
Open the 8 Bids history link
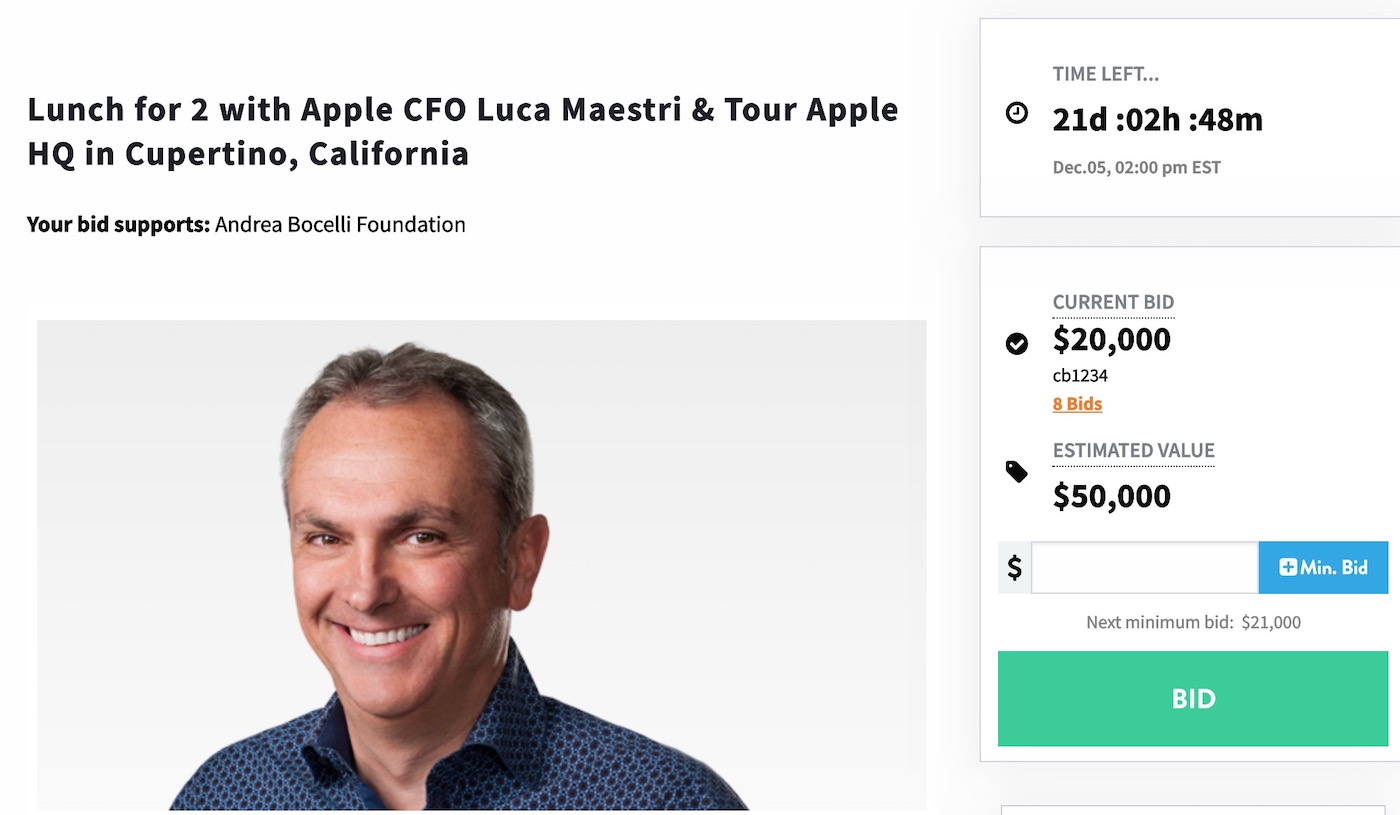[x=1077, y=404]
